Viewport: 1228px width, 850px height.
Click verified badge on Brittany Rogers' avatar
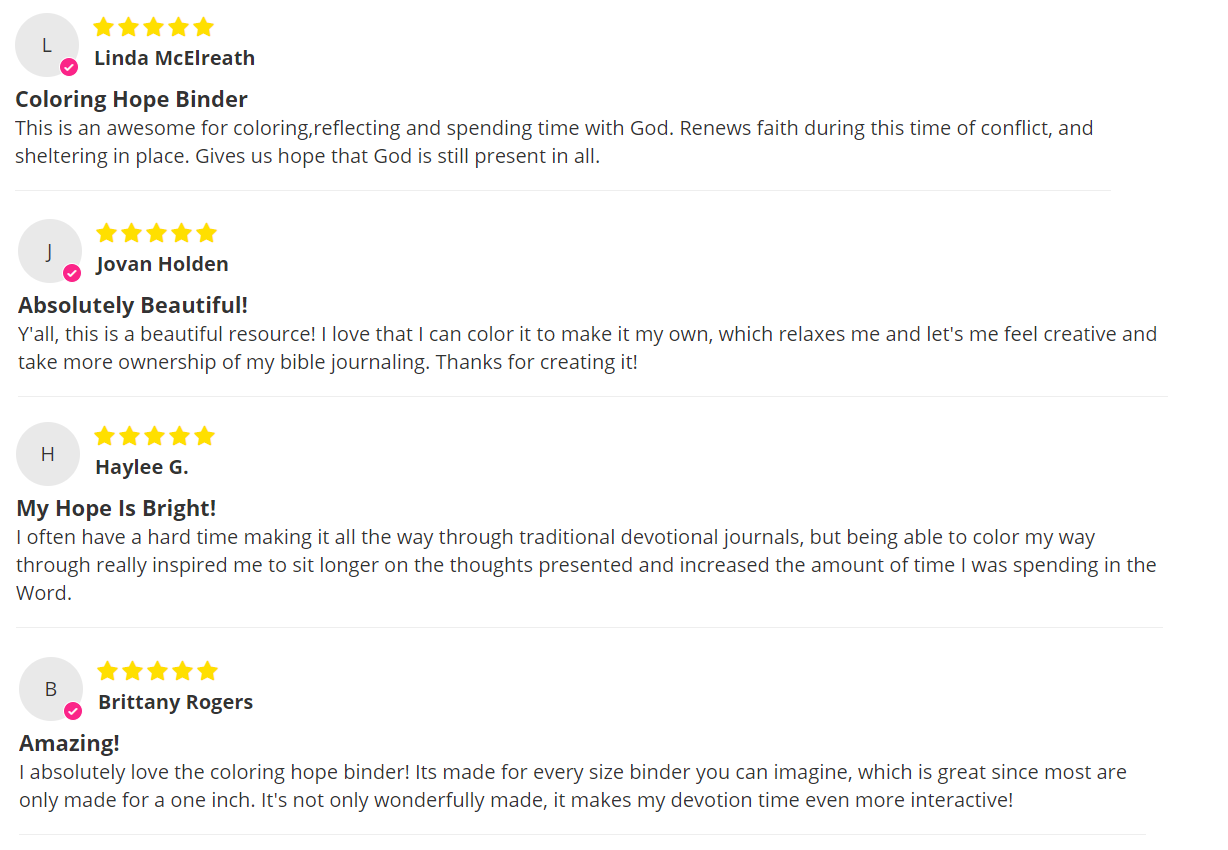pos(73,711)
